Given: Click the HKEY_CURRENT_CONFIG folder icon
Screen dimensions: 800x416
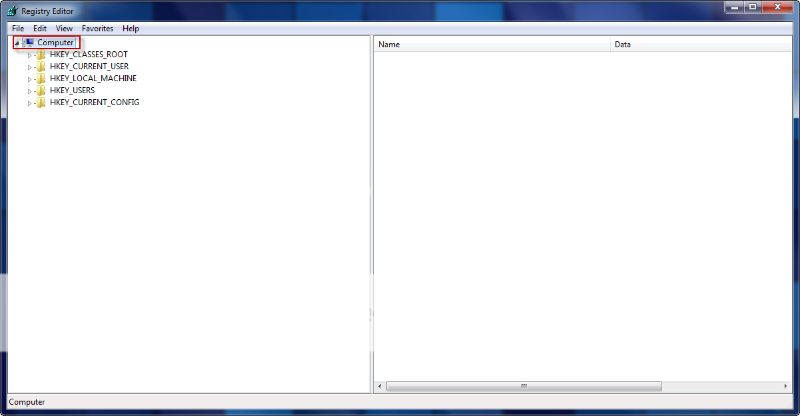Looking at the screenshot, I should point(41,102).
